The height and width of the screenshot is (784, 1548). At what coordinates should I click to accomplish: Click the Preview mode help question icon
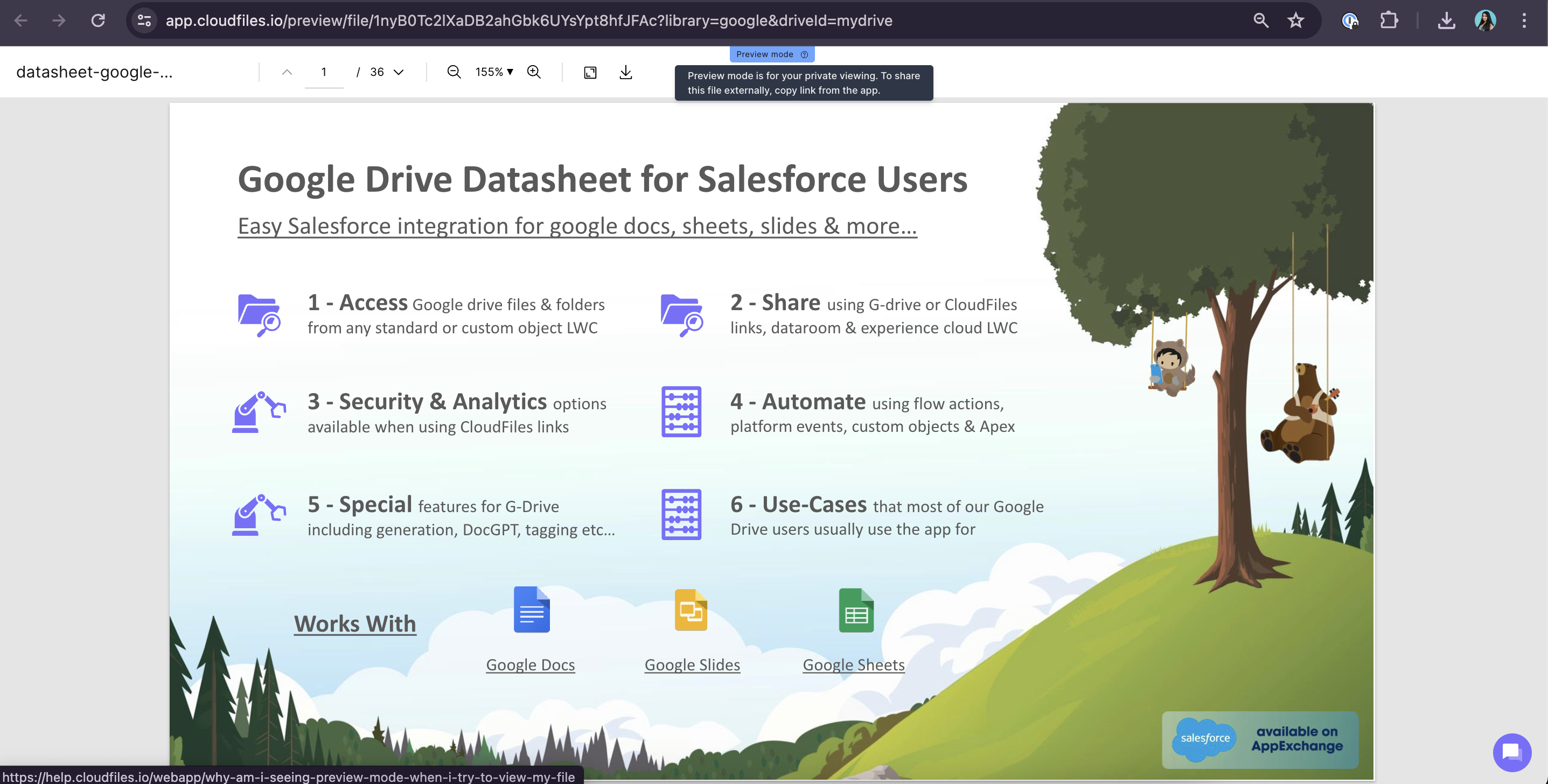click(x=804, y=54)
